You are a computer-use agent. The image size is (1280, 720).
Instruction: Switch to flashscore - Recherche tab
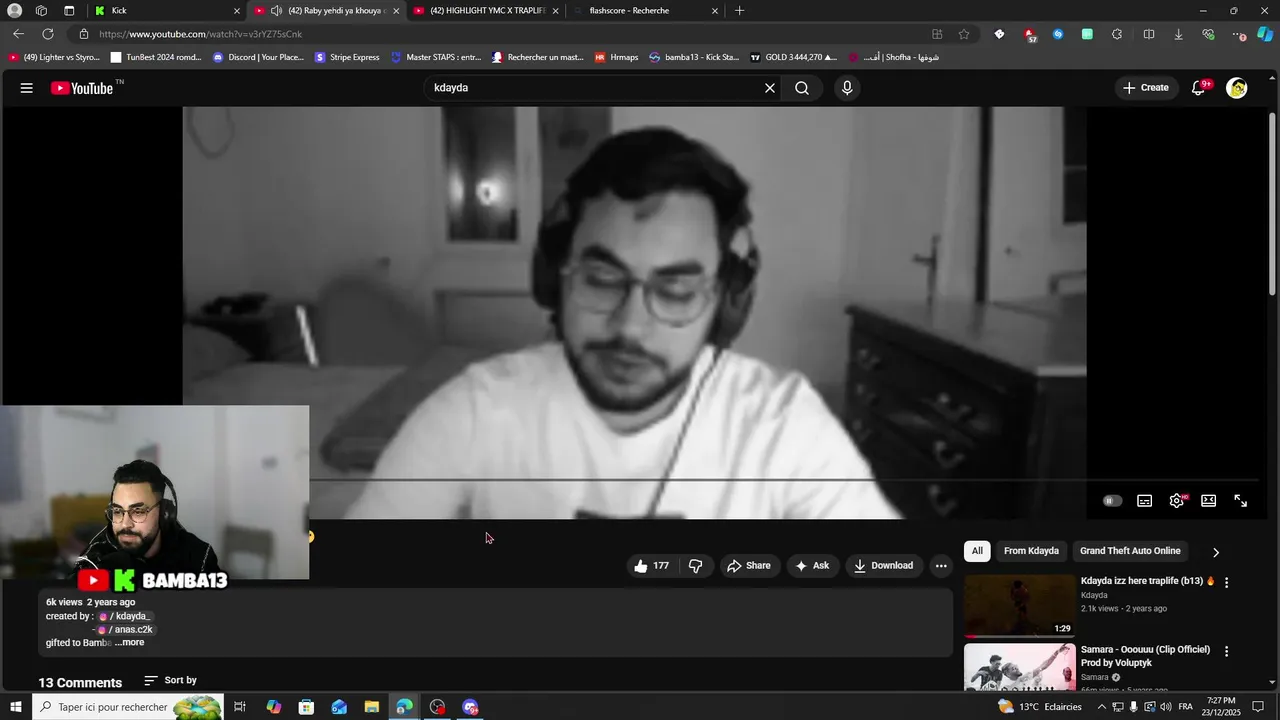[644, 11]
